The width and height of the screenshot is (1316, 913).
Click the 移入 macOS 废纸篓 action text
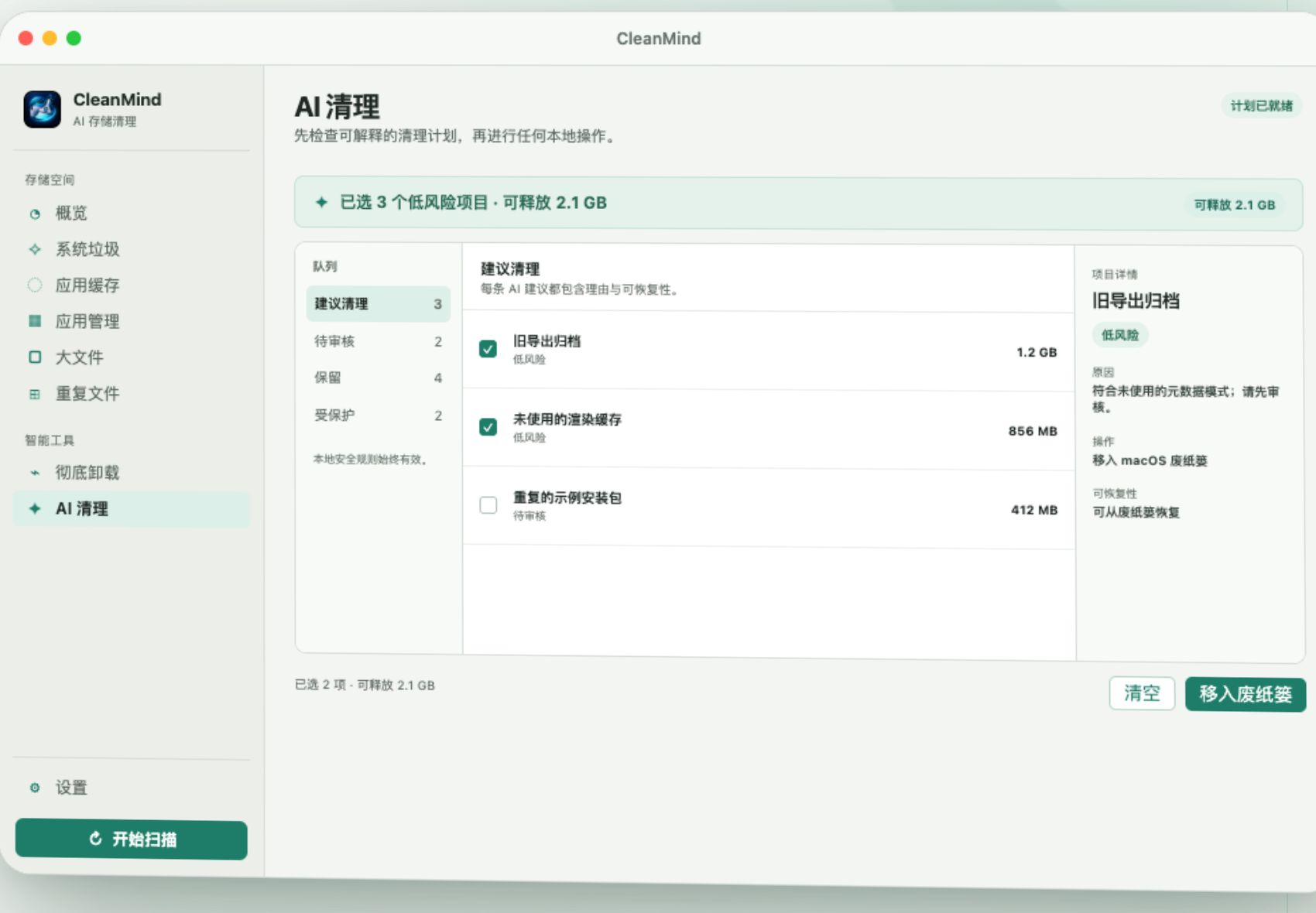[1150, 460]
